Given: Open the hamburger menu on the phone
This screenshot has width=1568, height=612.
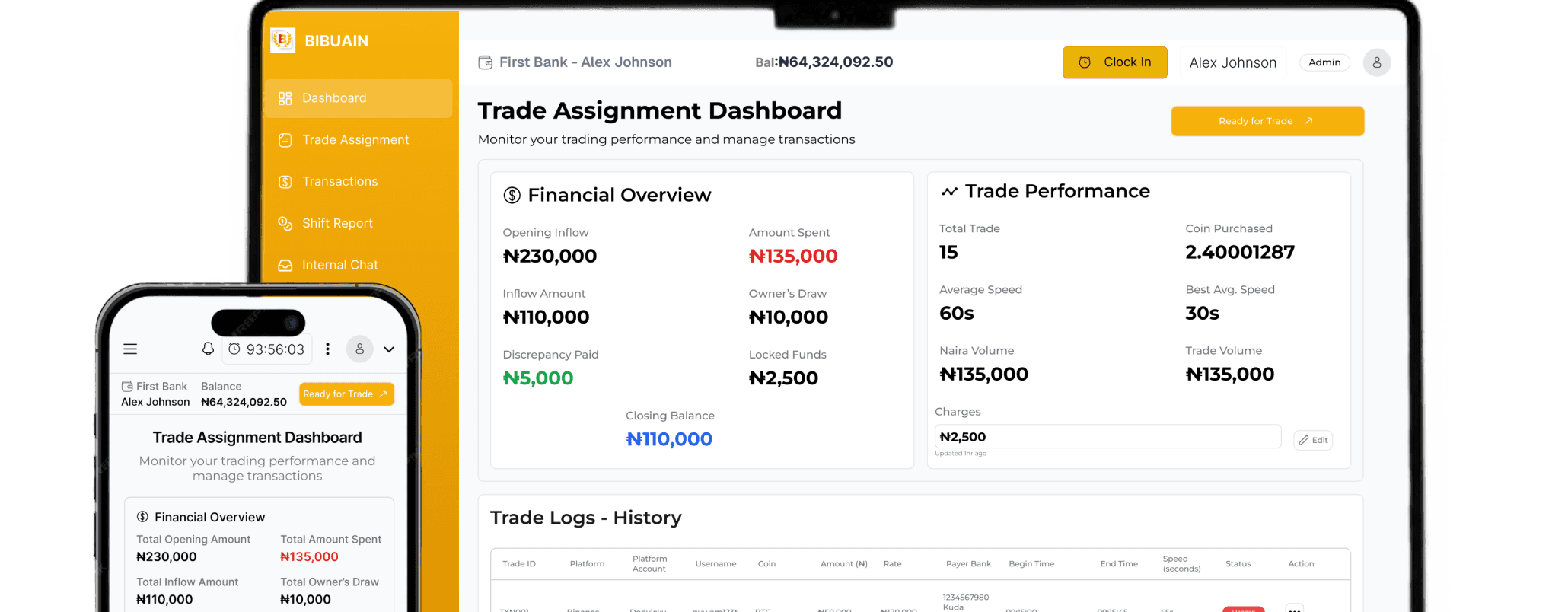Looking at the screenshot, I should coord(130,349).
